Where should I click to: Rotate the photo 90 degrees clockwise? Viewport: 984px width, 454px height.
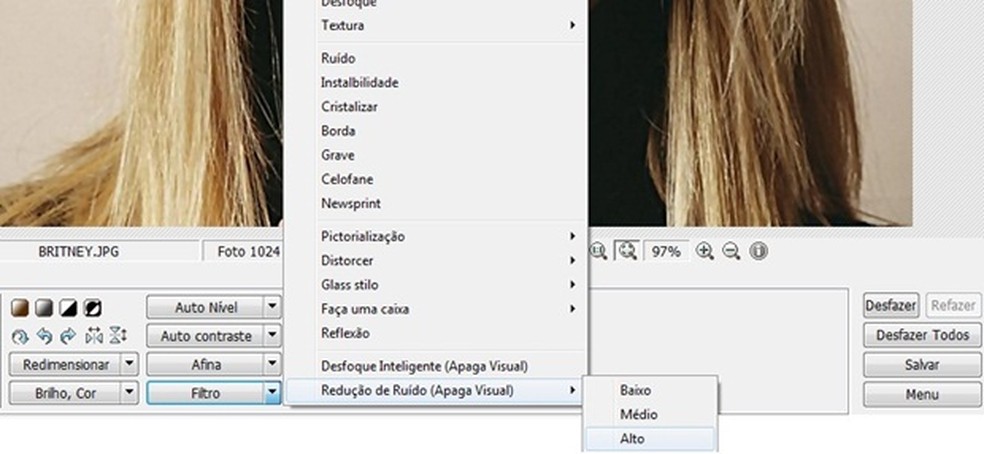tap(68, 337)
